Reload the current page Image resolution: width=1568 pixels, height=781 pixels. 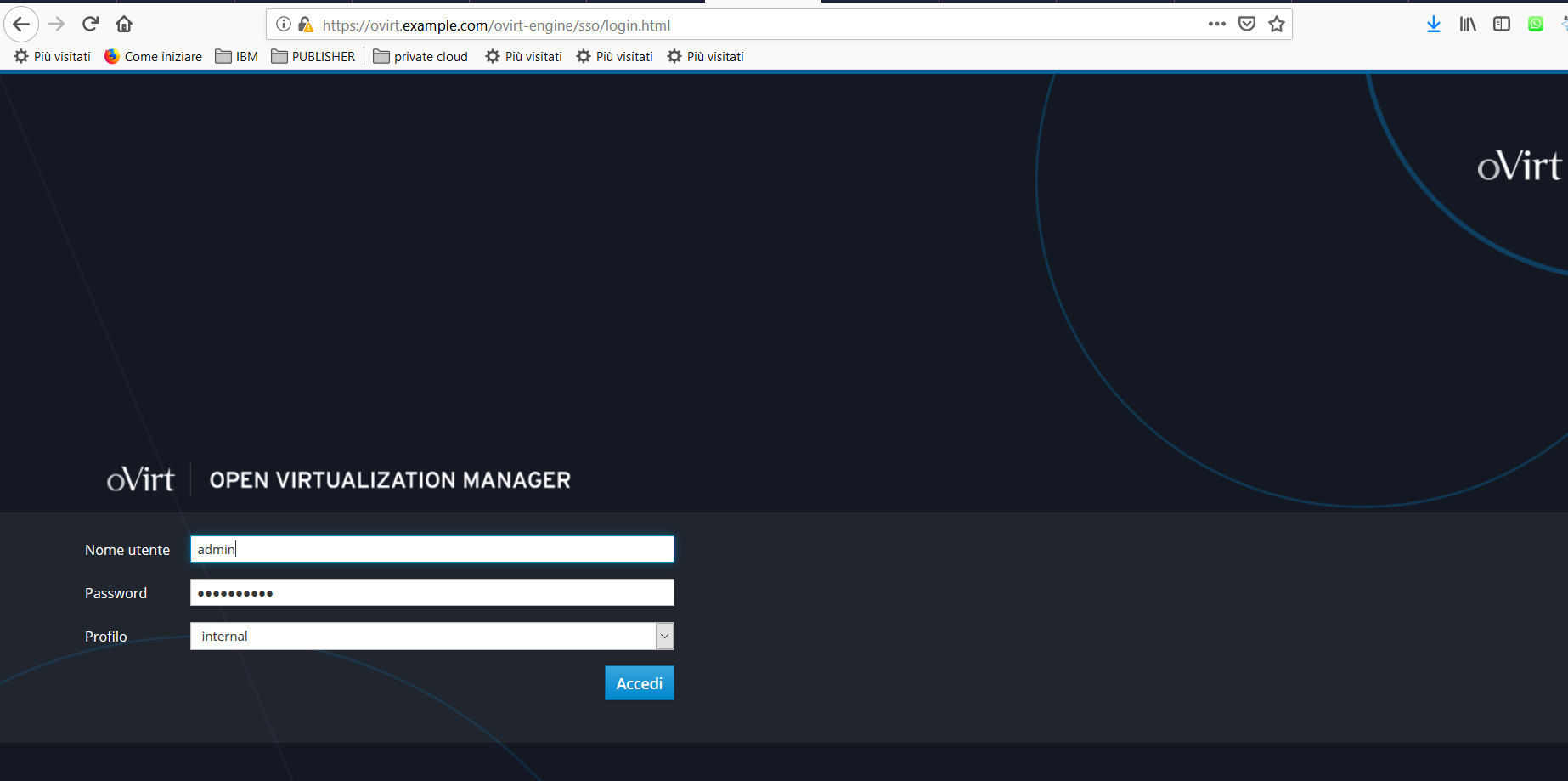[90, 24]
